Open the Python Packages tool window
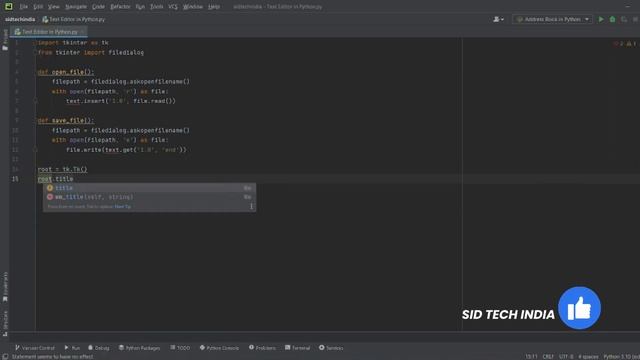The height and width of the screenshot is (360, 640). coord(139,348)
